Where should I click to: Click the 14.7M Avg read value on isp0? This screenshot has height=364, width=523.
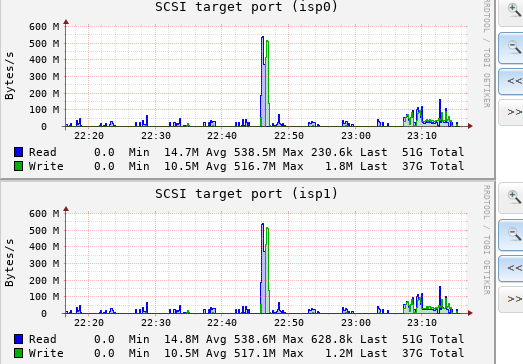181,152
